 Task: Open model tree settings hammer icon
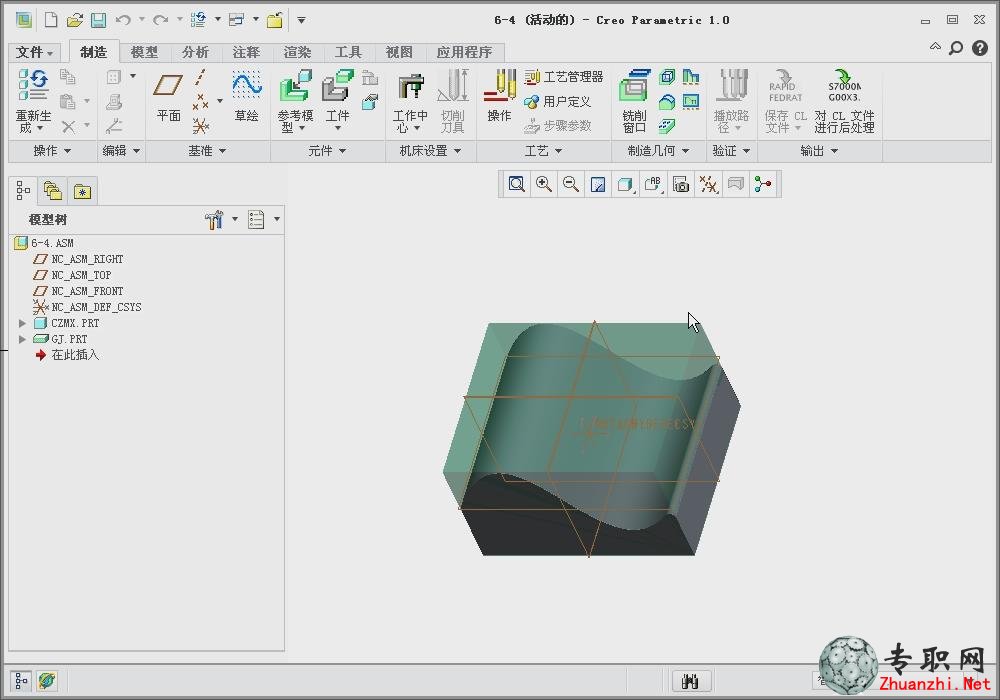214,220
